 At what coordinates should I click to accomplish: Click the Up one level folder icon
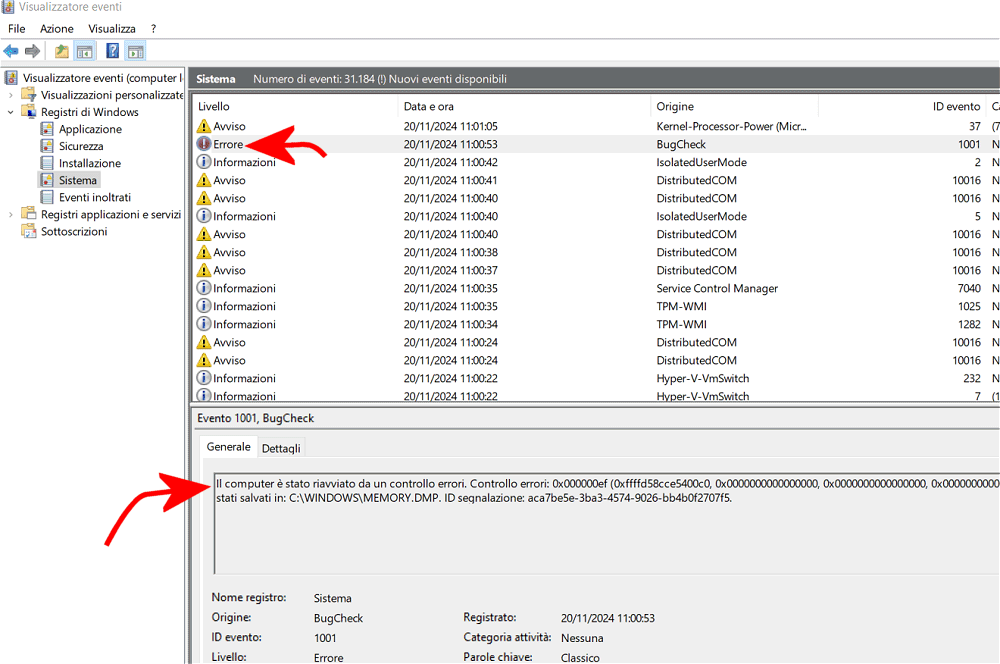61,51
